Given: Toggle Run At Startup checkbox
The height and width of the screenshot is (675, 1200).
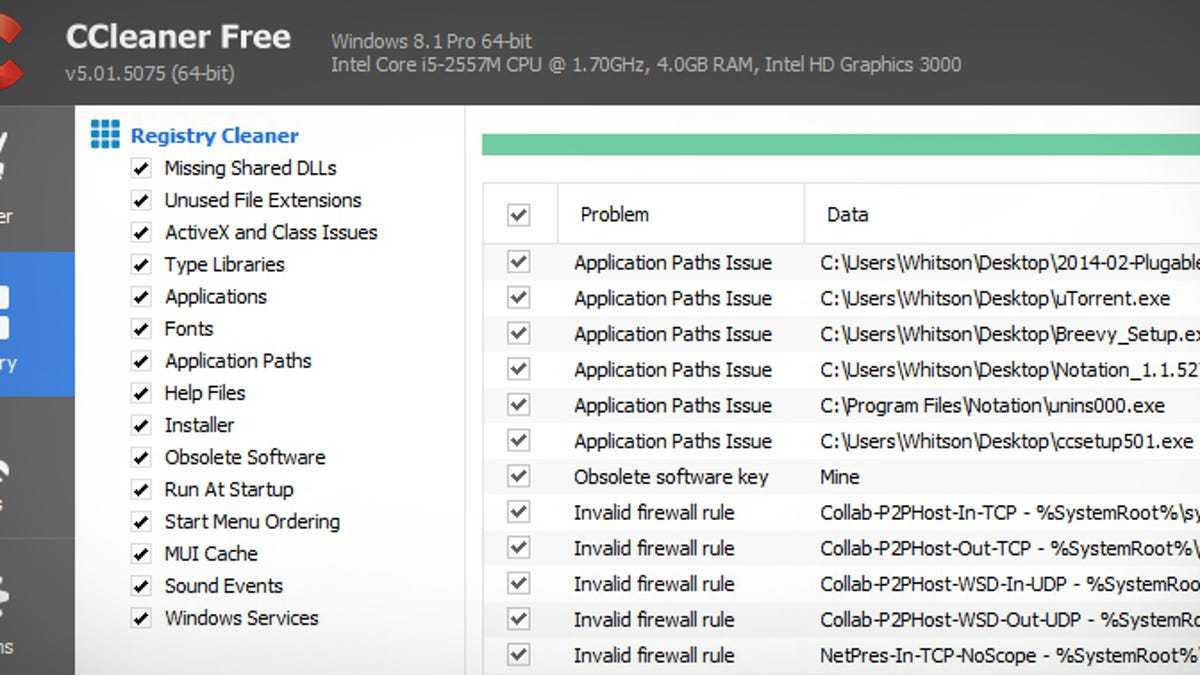Looking at the screenshot, I should [x=141, y=490].
